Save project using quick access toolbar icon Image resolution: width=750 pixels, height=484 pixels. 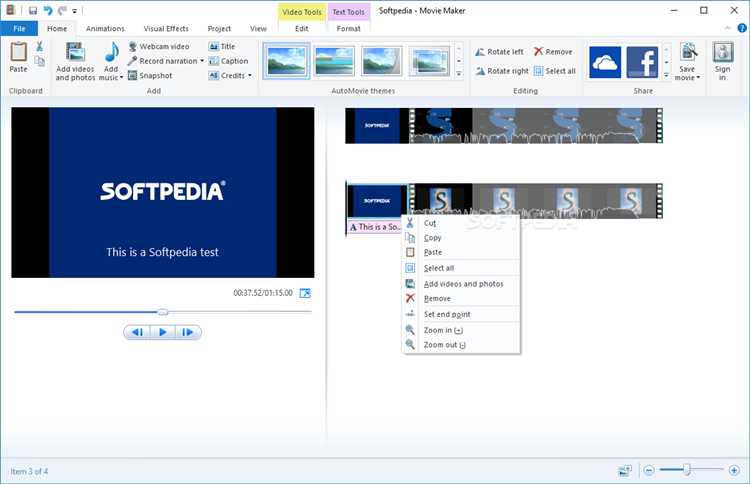[x=33, y=11]
